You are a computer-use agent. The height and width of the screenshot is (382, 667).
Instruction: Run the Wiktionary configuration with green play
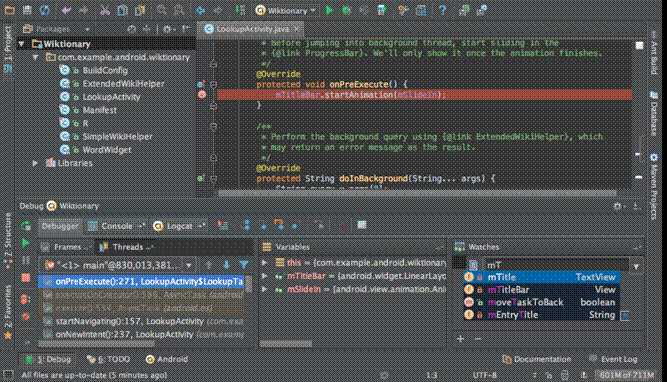(329, 10)
